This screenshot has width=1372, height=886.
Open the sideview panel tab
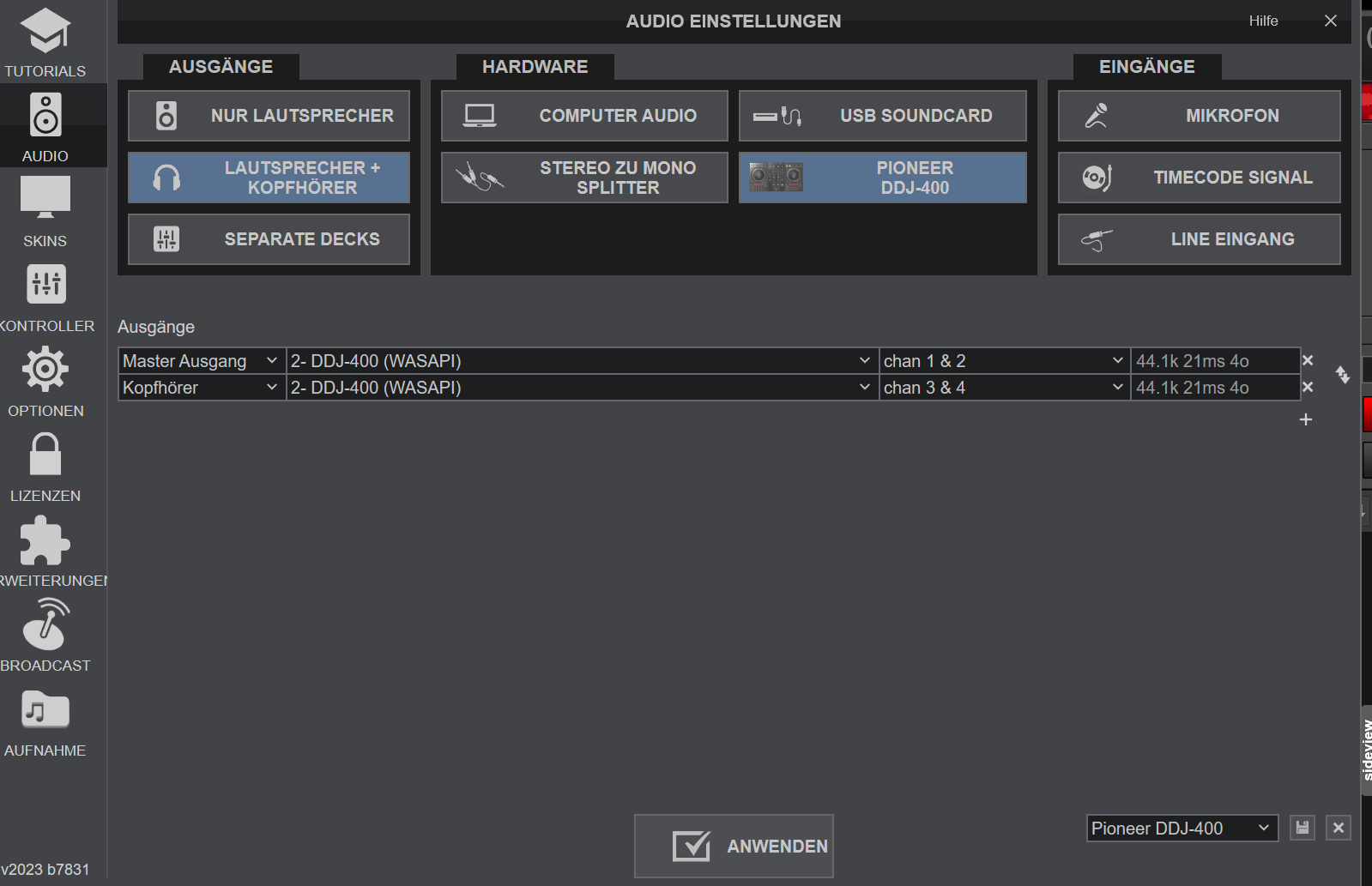1367,750
